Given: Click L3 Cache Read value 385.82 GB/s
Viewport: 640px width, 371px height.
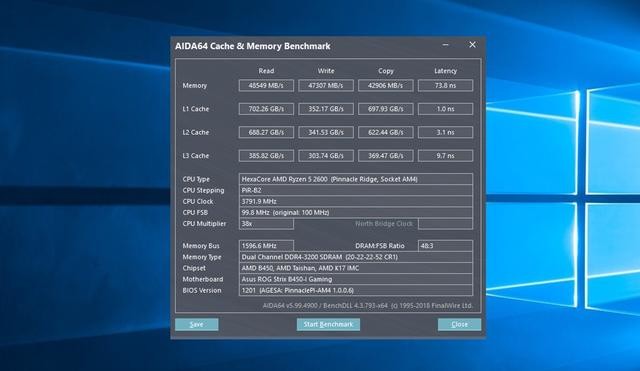Looking at the screenshot, I should click(266, 156).
